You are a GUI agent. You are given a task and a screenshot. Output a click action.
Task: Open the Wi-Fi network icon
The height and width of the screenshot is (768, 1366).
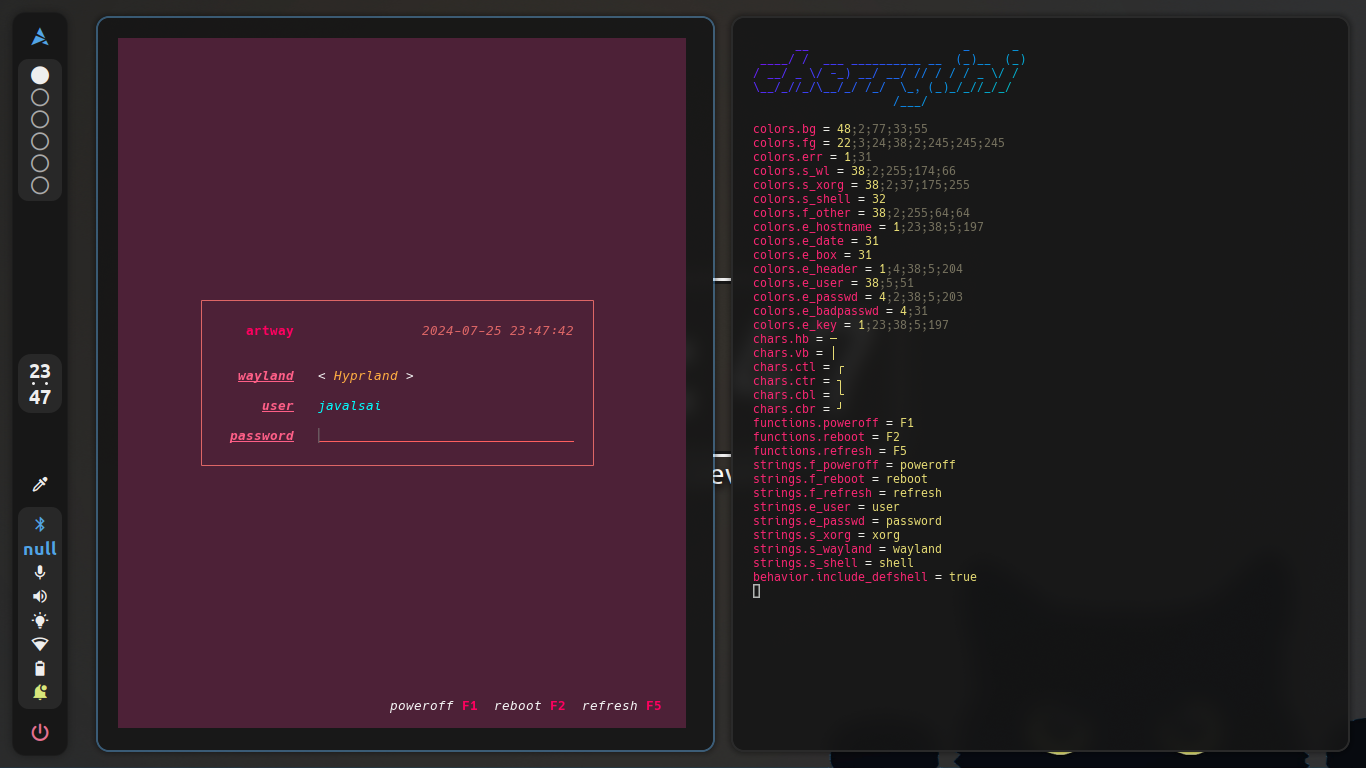tap(40, 644)
